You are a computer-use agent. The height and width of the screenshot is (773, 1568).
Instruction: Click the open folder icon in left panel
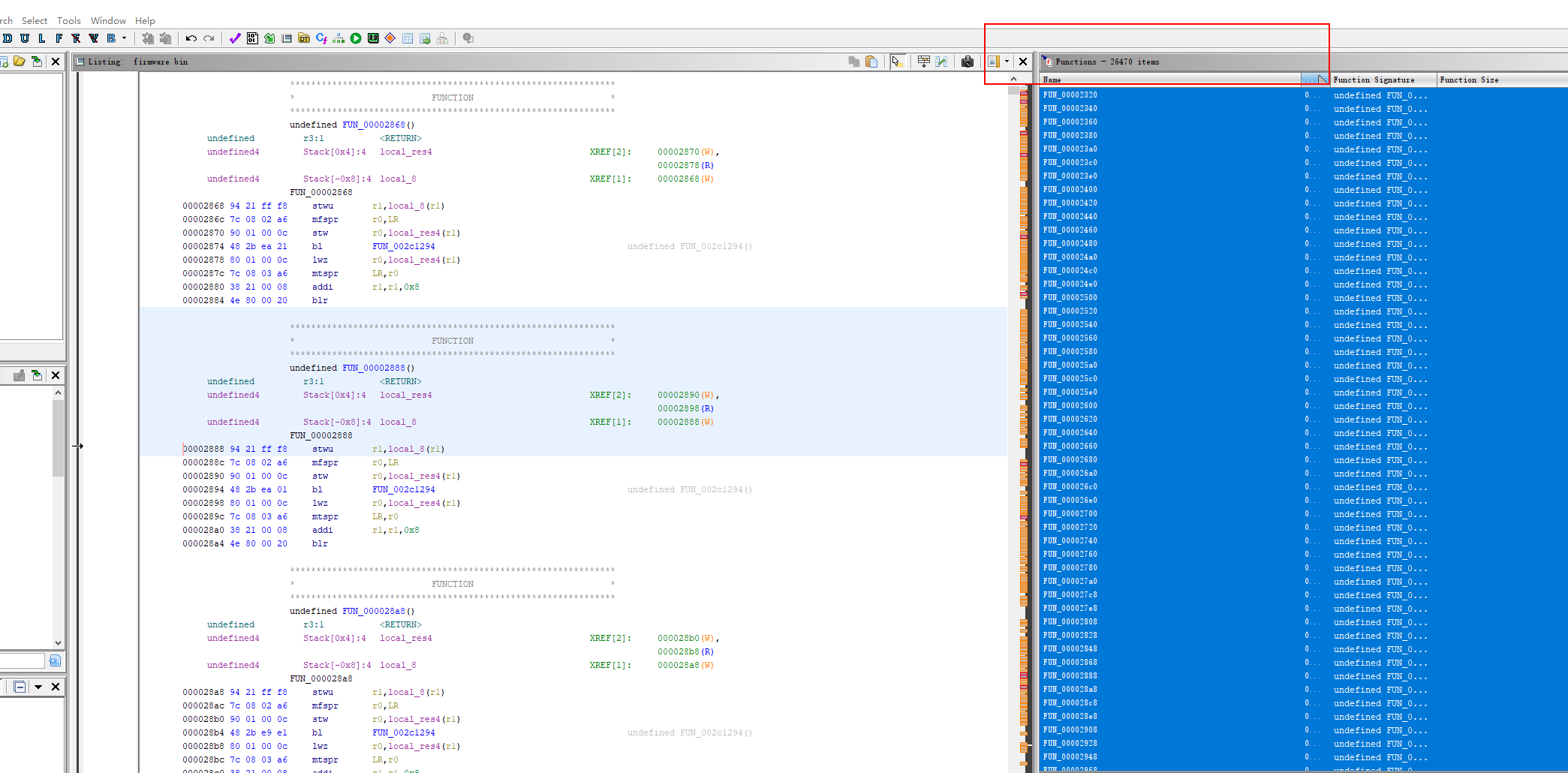click(x=20, y=62)
